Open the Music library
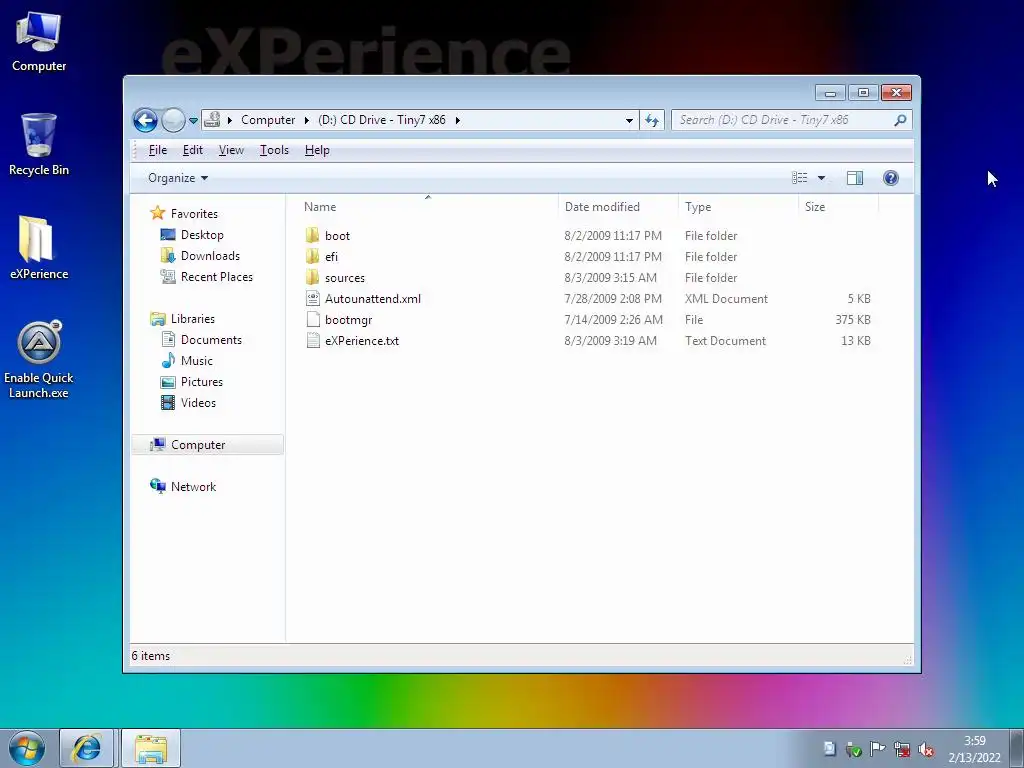Screen dimensions: 1024x768 [197, 361]
